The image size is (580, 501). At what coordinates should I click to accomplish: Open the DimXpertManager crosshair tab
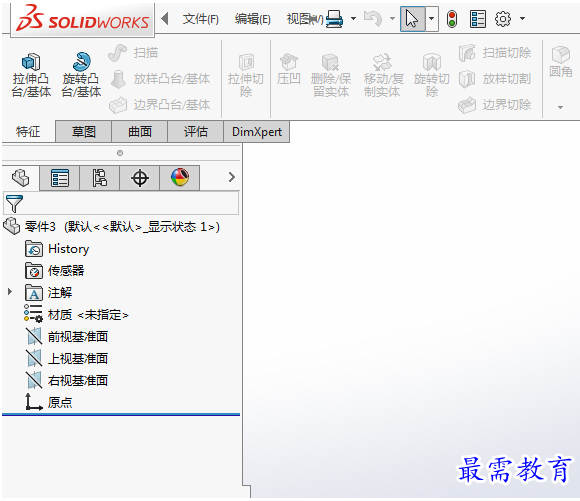point(140,178)
